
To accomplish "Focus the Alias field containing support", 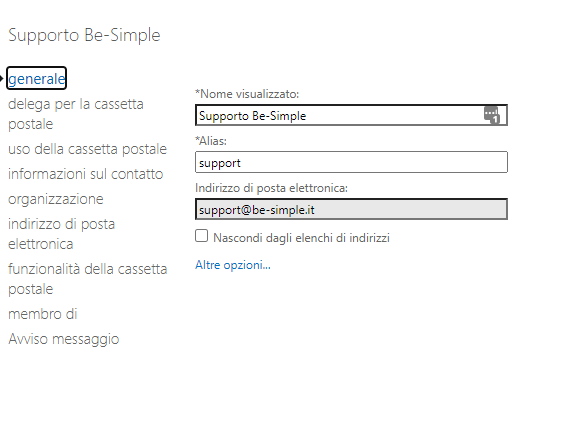I will pyautogui.click(x=351, y=162).
